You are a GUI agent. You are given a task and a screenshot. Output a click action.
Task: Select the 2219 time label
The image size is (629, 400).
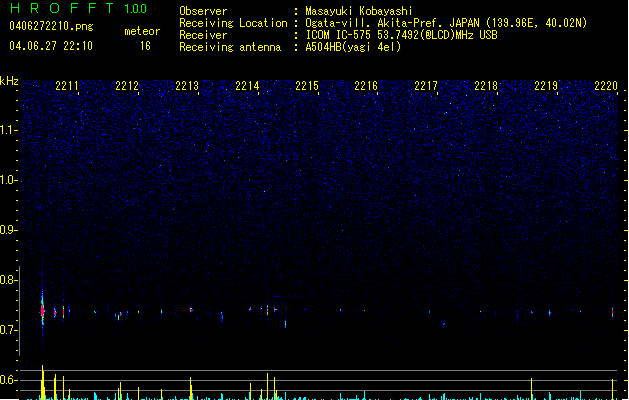[546, 86]
